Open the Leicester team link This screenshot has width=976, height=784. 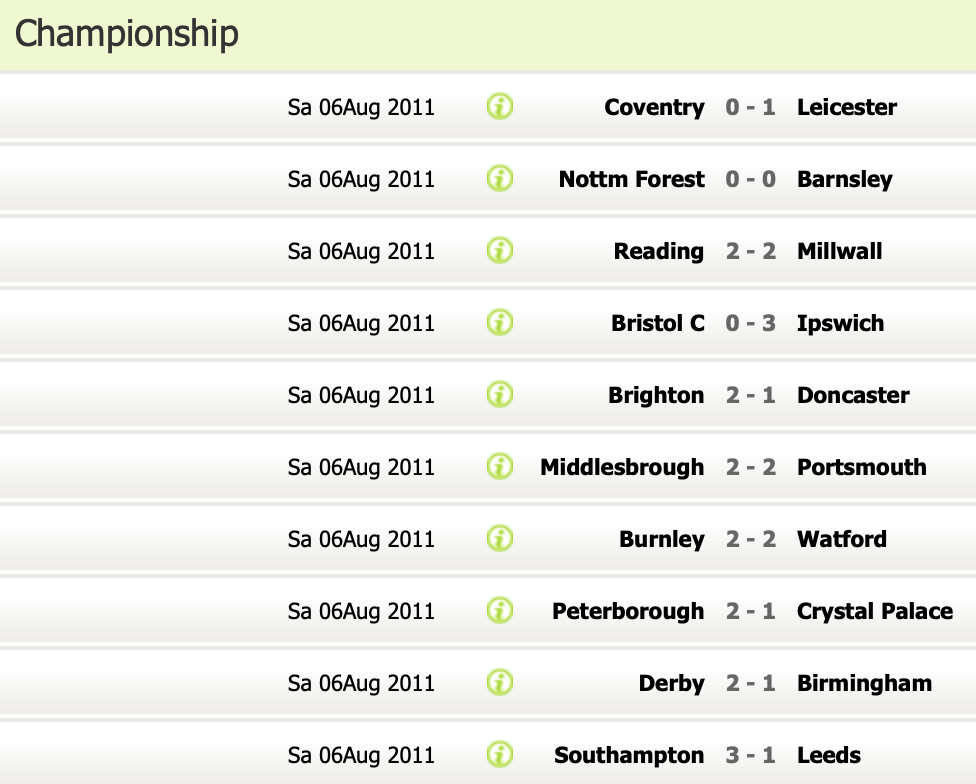click(x=846, y=107)
